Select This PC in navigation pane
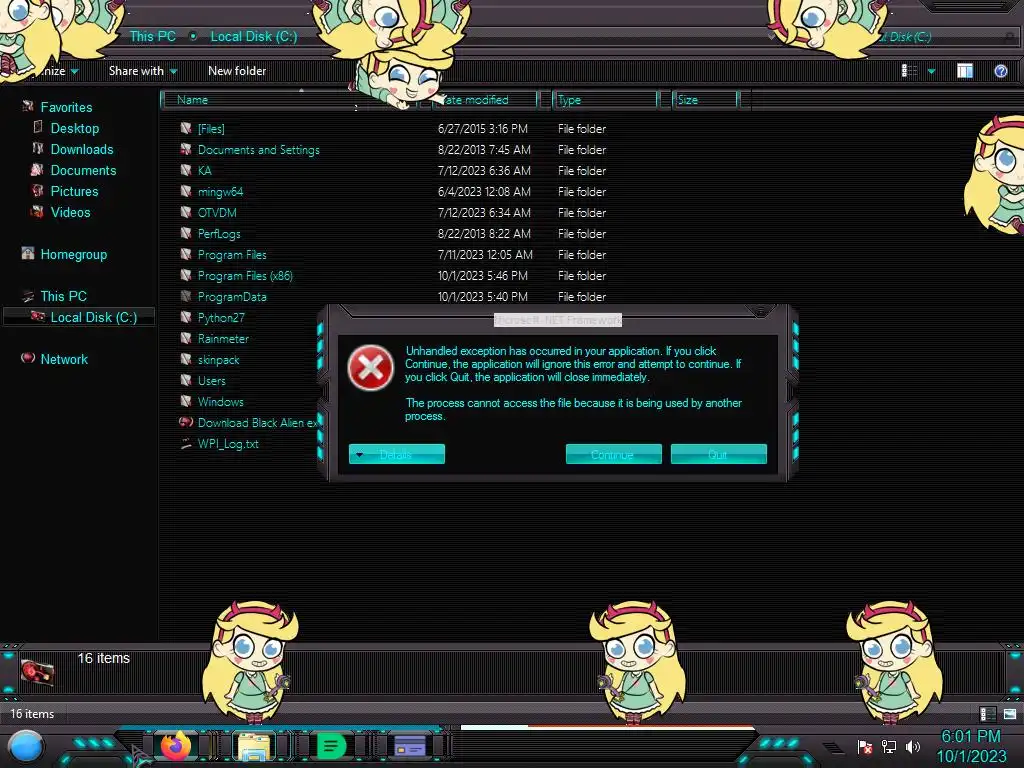The height and width of the screenshot is (768, 1024). 63,296
